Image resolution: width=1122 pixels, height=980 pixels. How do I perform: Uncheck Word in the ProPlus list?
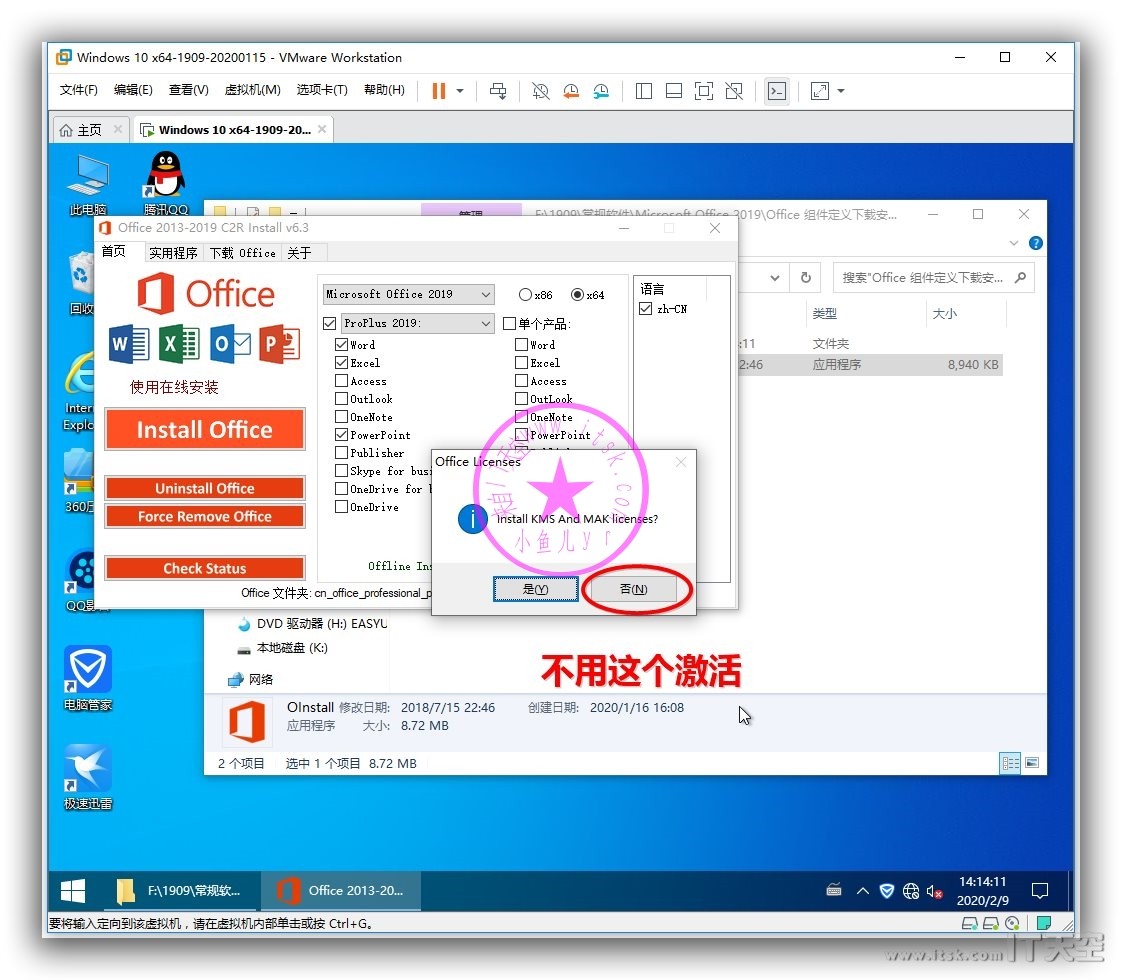click(341, 345)
